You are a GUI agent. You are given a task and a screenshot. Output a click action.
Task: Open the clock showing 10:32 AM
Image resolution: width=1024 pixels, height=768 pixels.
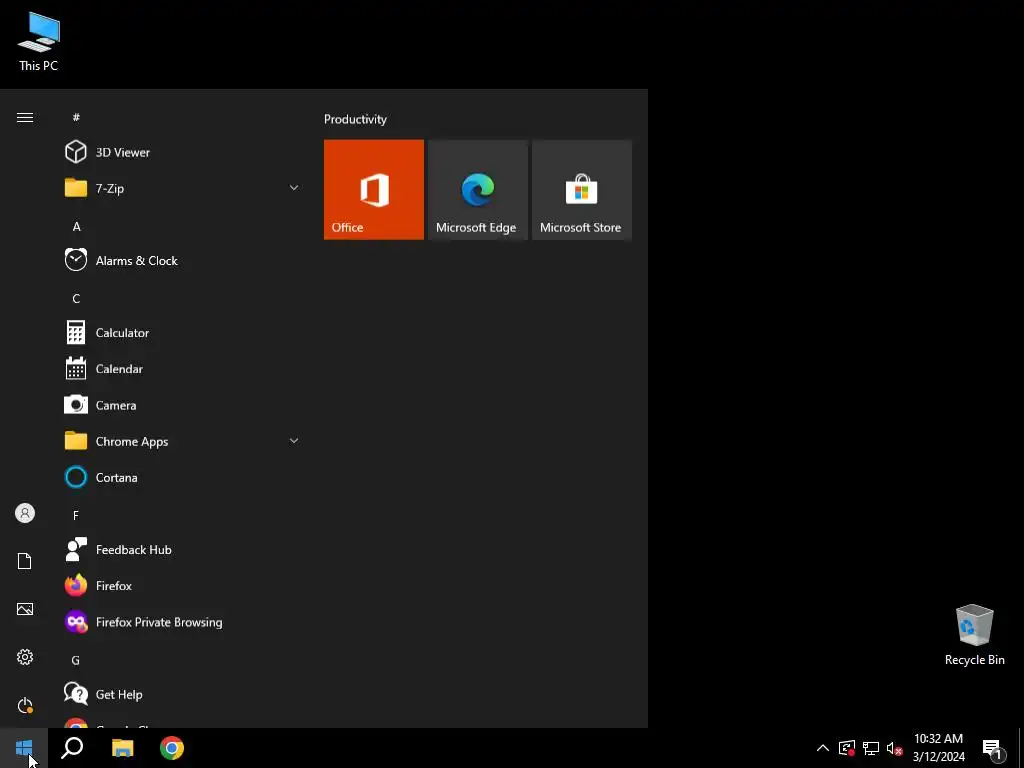938,748
